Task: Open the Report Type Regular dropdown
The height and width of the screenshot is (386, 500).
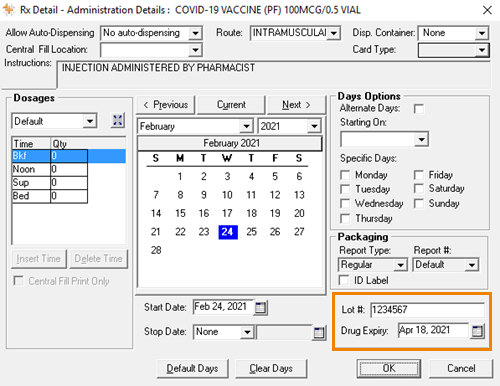Action: pos(400,265)
